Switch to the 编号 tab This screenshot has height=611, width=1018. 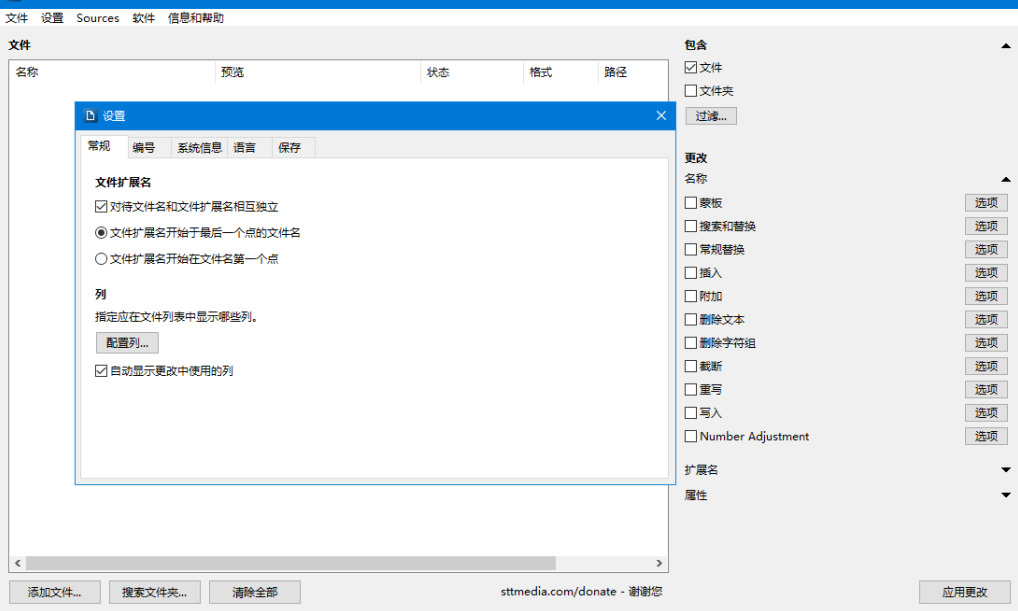pos(143,148)
